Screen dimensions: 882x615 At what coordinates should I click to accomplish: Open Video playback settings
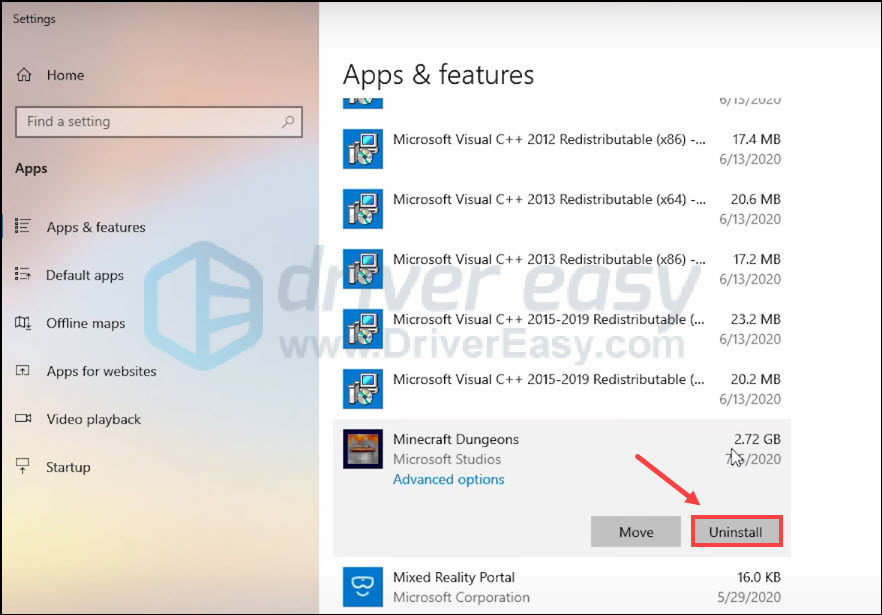[x=91, y=419]
